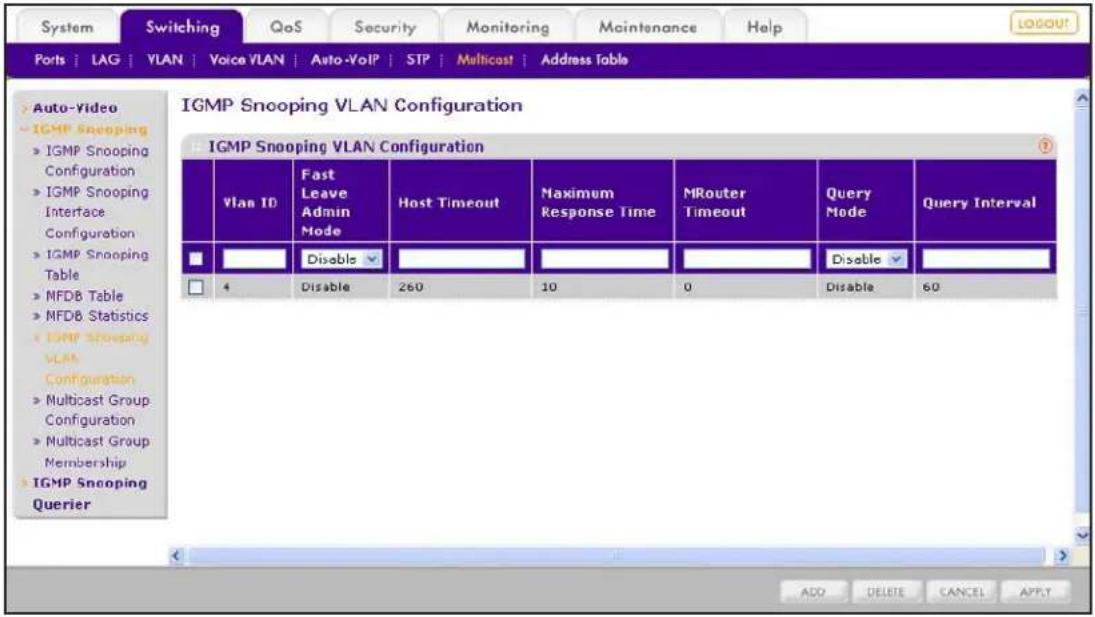Click the APPLY button
This screenshot has width=1095, height=617.
[1035, 592]
